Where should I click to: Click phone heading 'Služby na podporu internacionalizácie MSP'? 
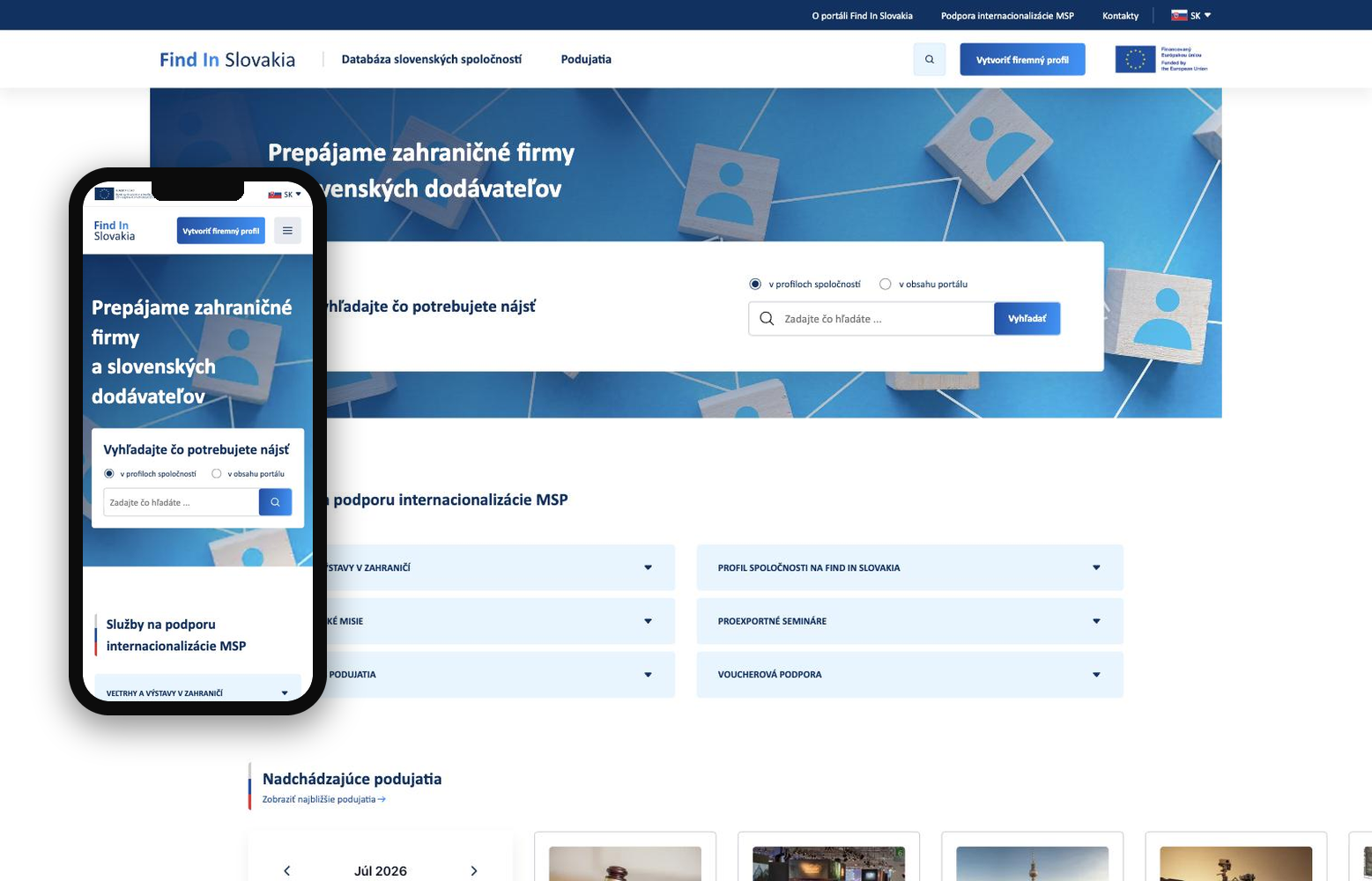pyautogui.click(x=176, y=635)
